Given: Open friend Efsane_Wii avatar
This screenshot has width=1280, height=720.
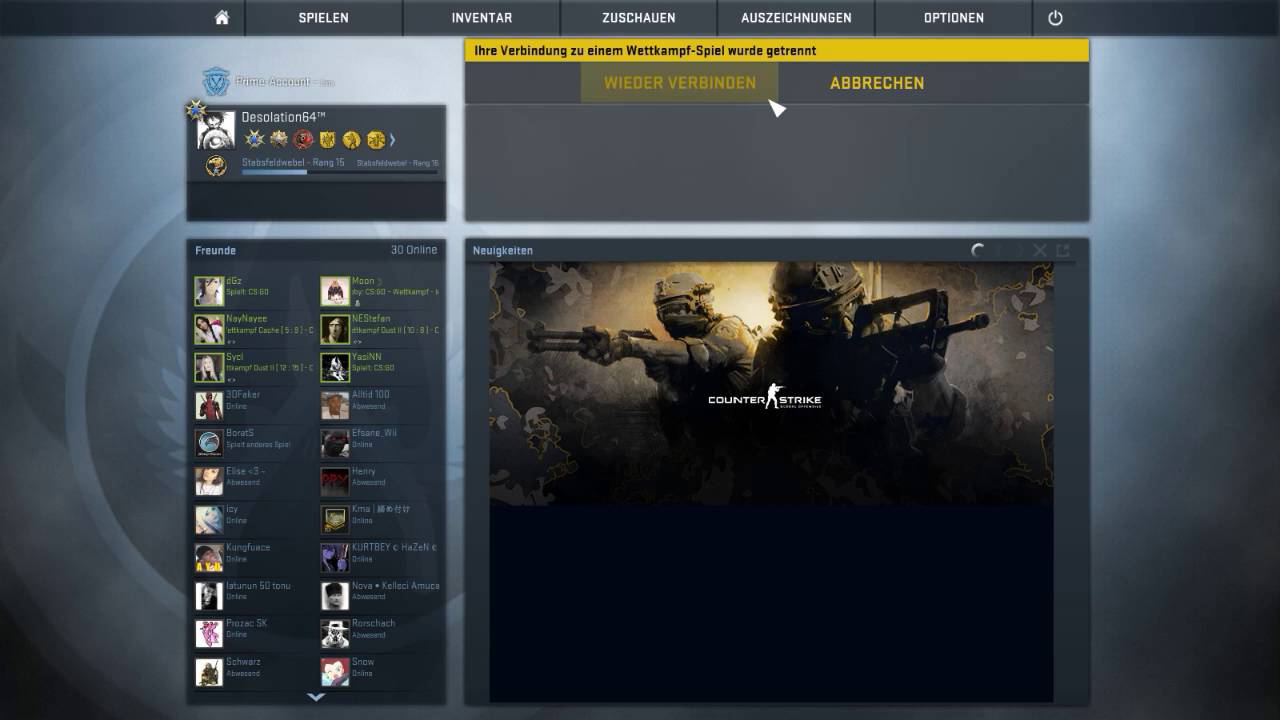Looking at the screenshot, I should (335, 443).
